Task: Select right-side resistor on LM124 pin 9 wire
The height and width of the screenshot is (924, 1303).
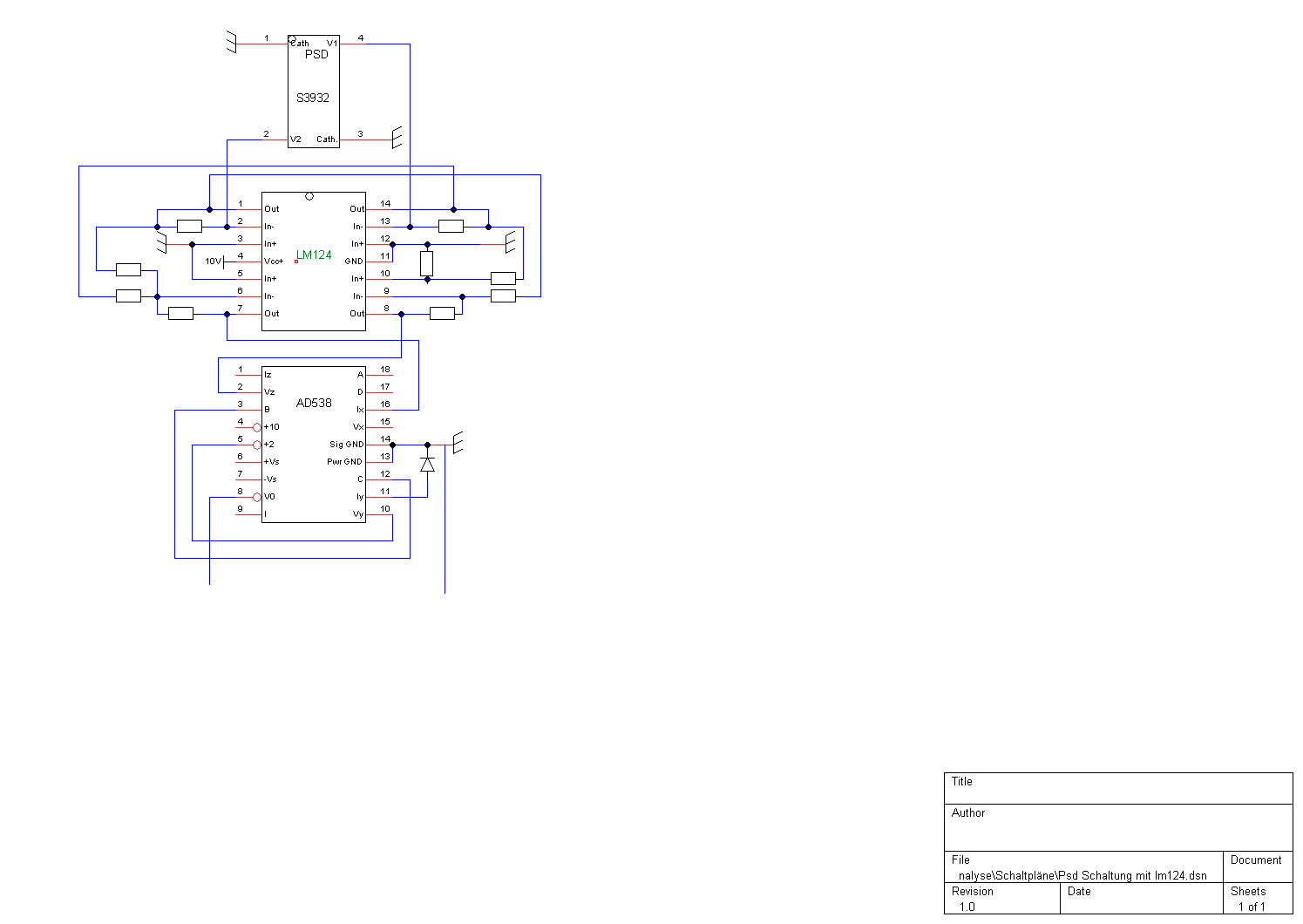Action: point(503,296)
